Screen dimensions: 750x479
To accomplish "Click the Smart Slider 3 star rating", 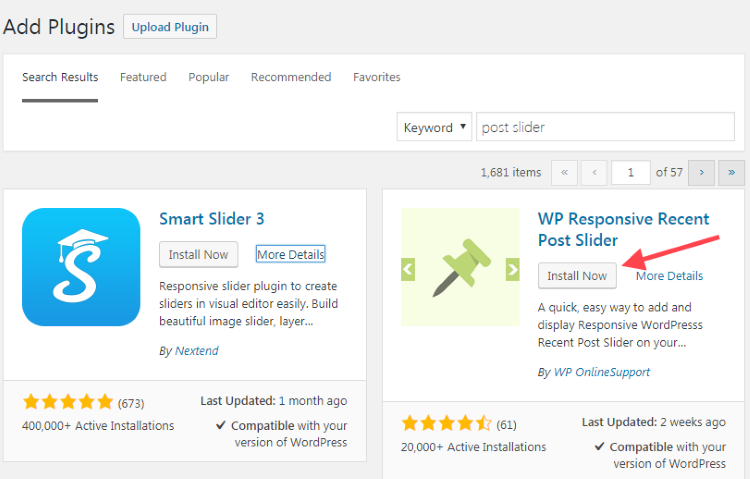I will [67, 402].
